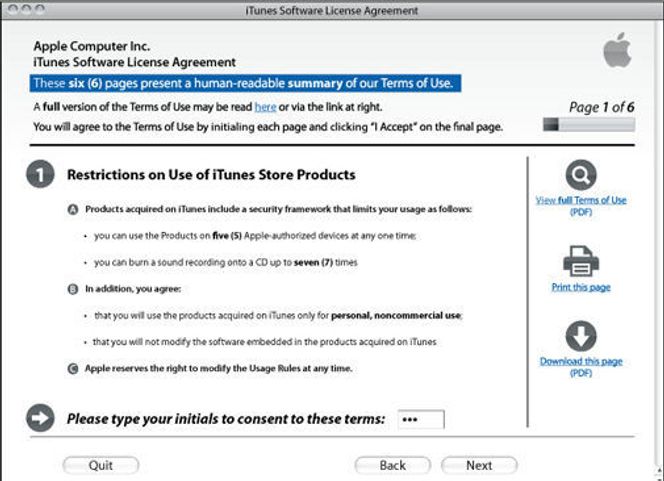Click the circled A bullet icon
Image resolution: width=664 pixels, height=481 pixels.
click(73, 209)
